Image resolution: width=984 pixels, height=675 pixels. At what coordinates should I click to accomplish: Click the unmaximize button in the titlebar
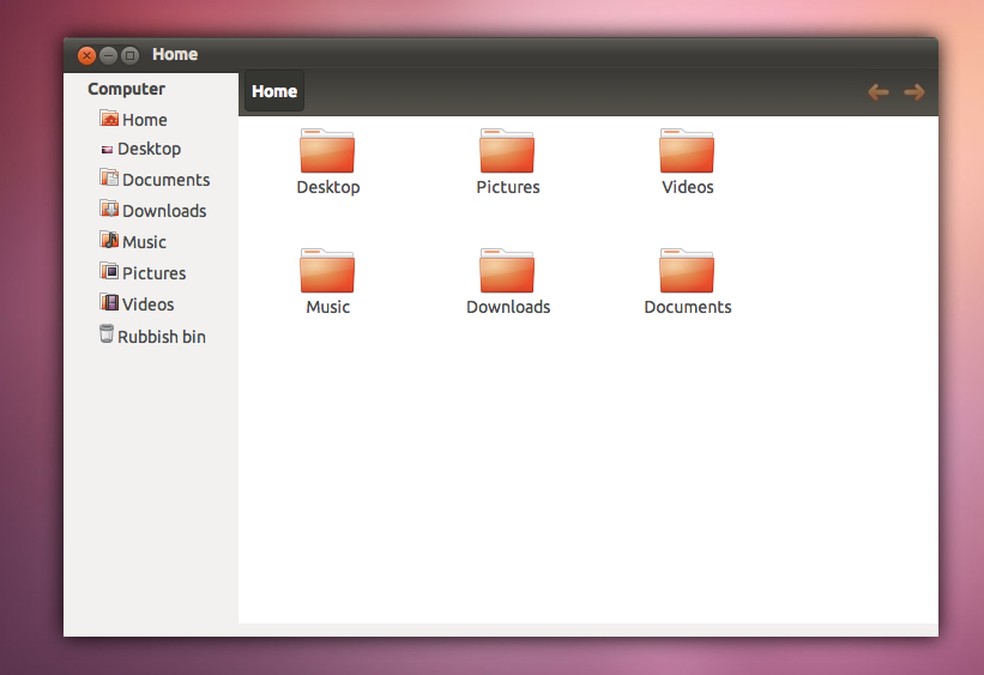[x=129, y=56]
